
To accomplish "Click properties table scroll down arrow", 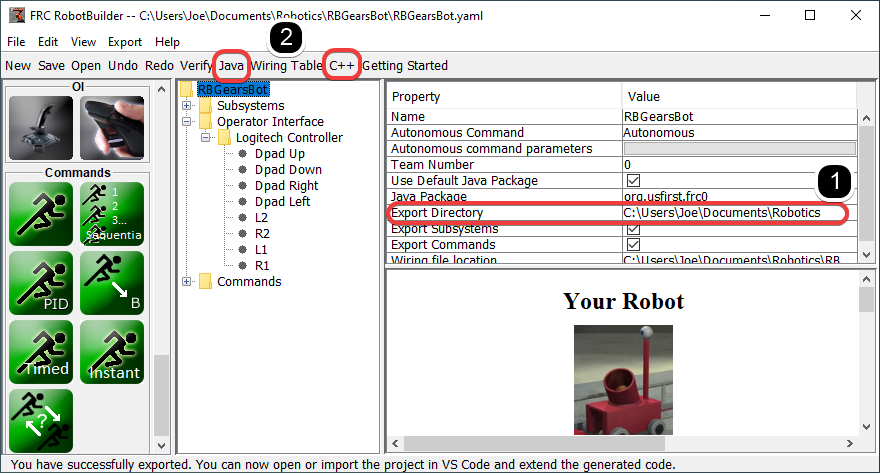I will 867,254.
